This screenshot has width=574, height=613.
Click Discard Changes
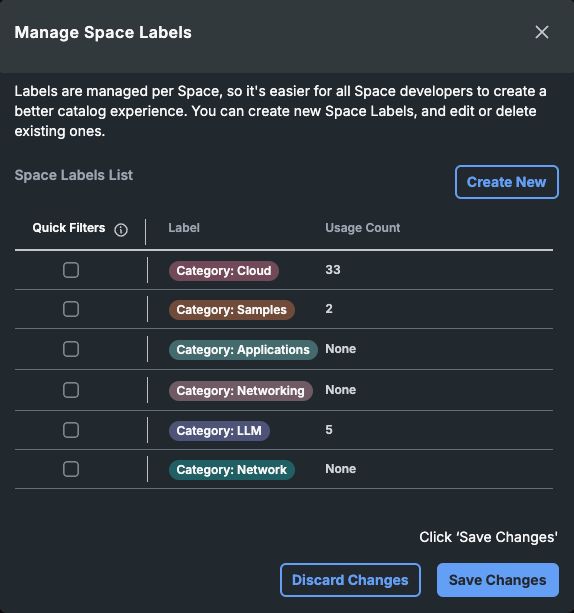pos(350,580)
